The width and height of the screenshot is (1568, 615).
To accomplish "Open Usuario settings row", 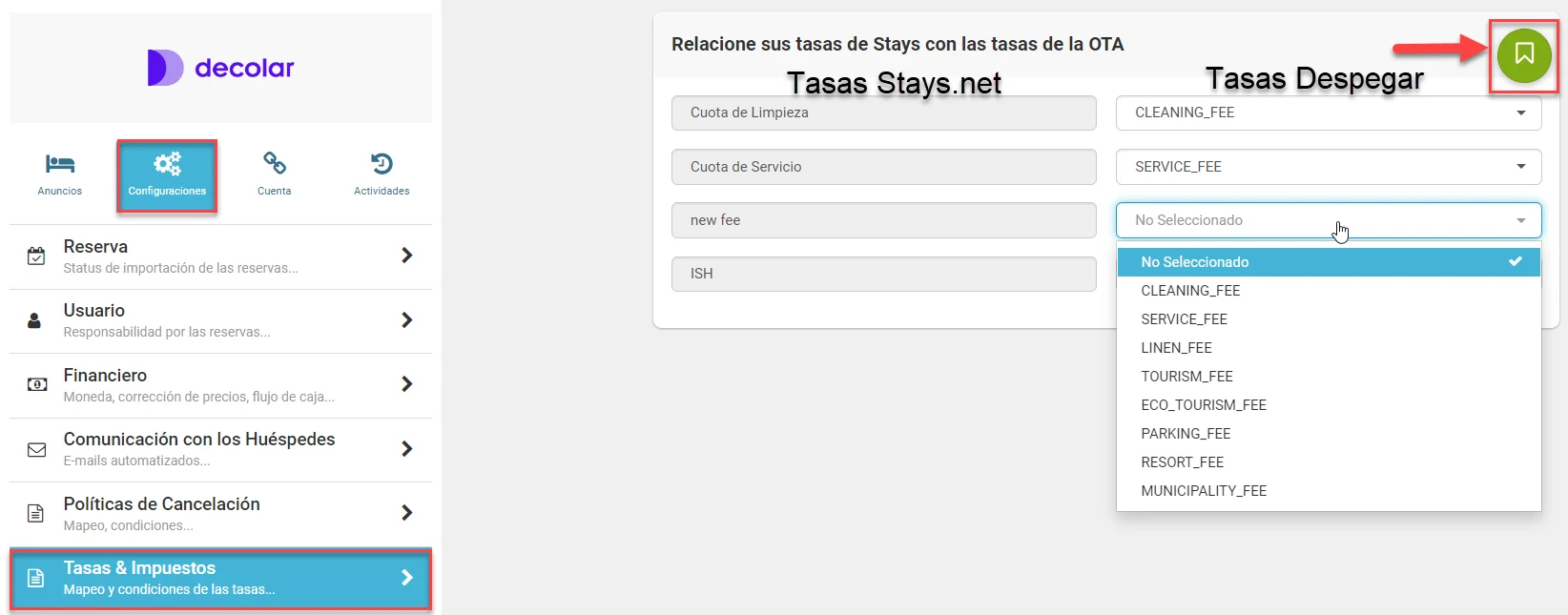I will coord(220,321).
